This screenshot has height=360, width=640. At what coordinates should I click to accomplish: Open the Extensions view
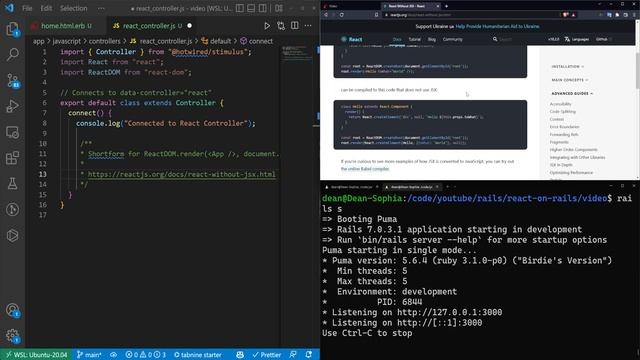click(12, 158)
